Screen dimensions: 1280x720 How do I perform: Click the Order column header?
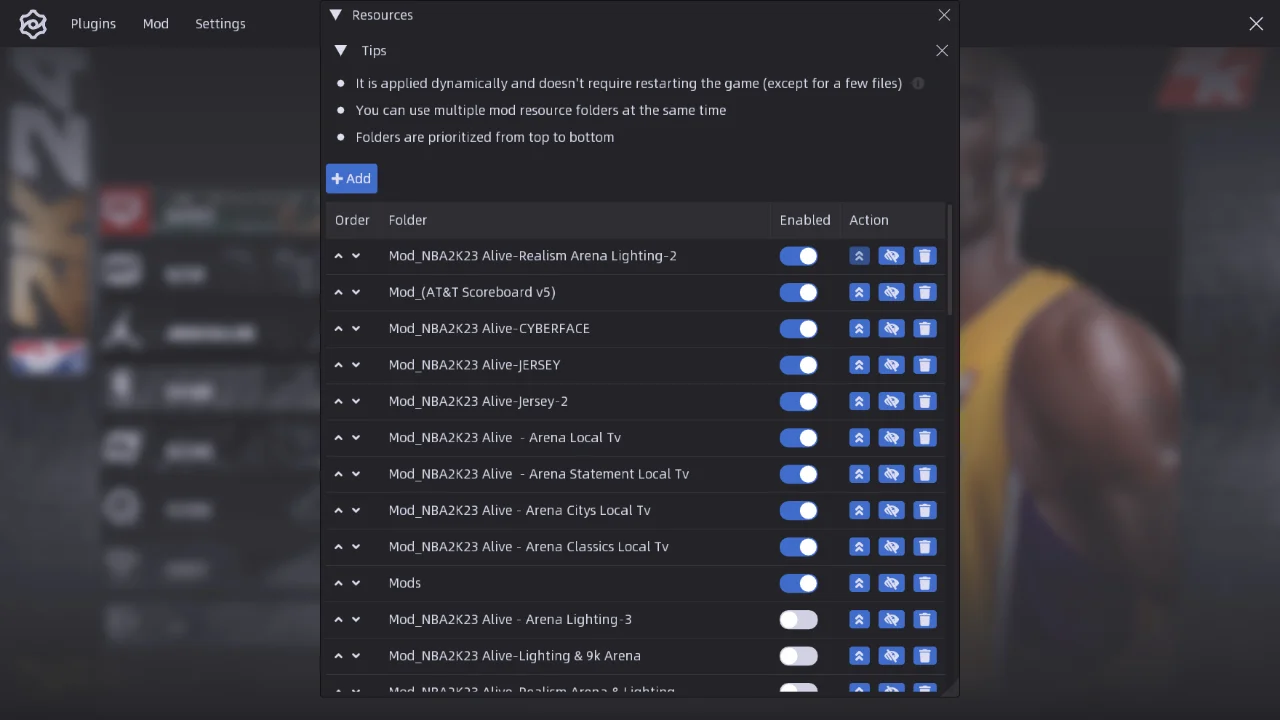(352, 220)
